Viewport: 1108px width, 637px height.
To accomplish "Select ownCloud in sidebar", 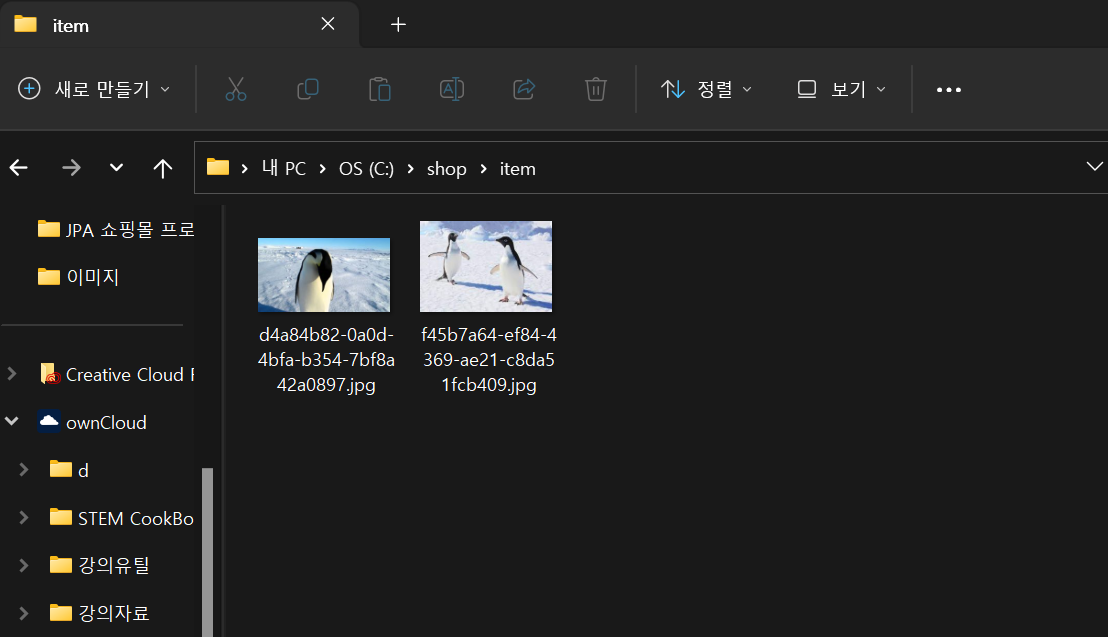I will coord(92,422).
